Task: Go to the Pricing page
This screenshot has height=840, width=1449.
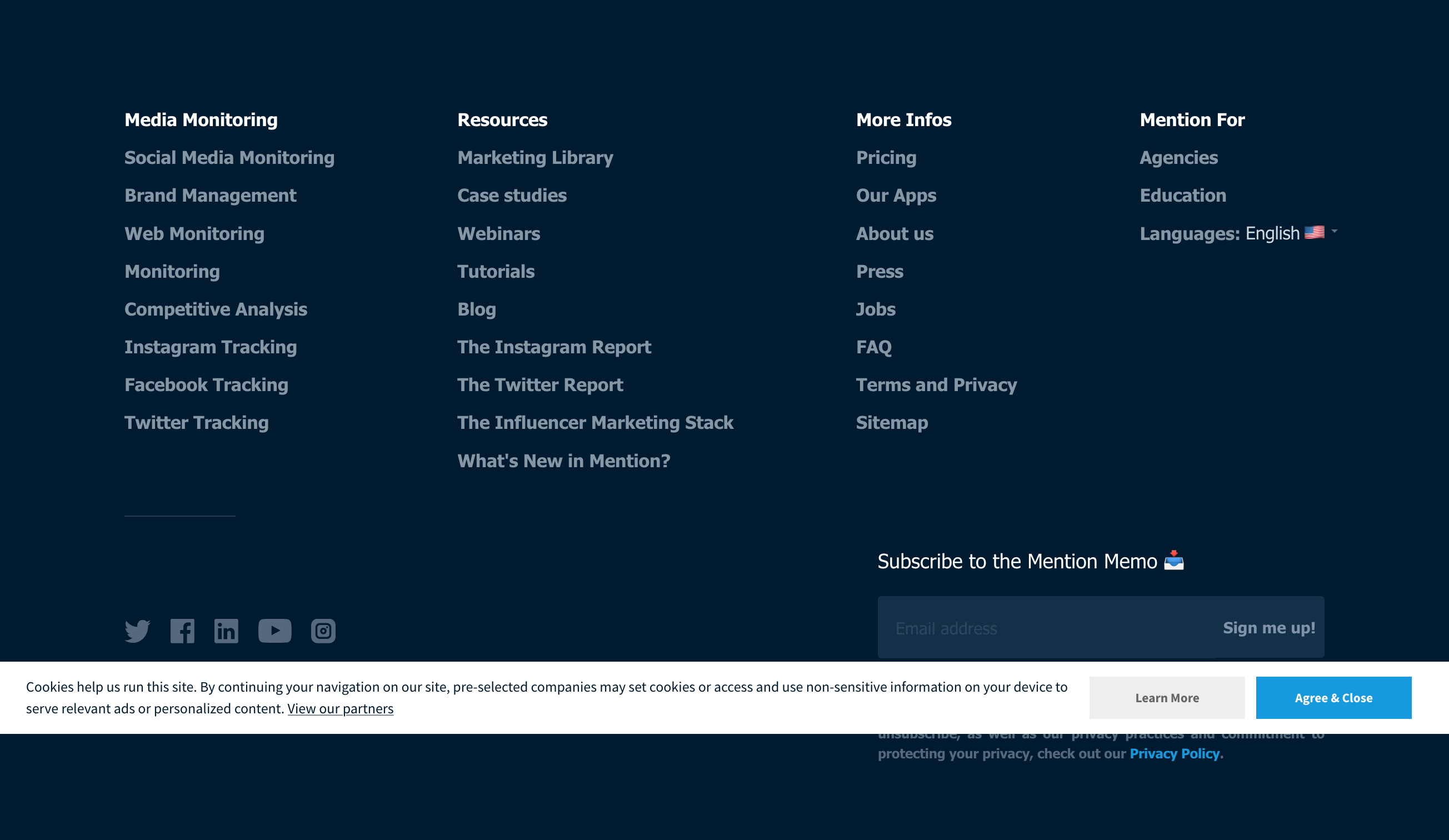Action: click(886, 158)
